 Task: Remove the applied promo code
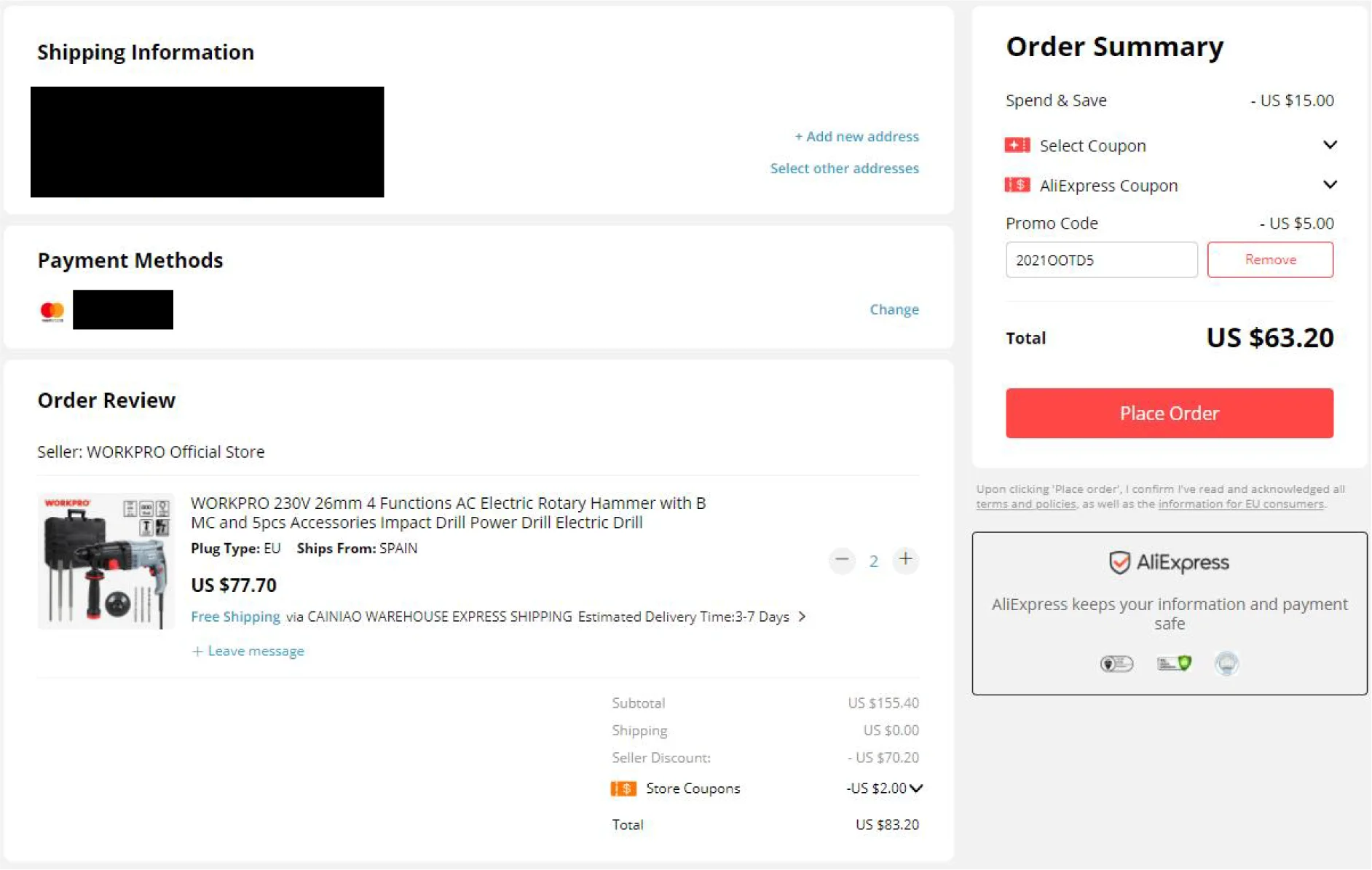pyautogui.click(x=1269, y=260)
